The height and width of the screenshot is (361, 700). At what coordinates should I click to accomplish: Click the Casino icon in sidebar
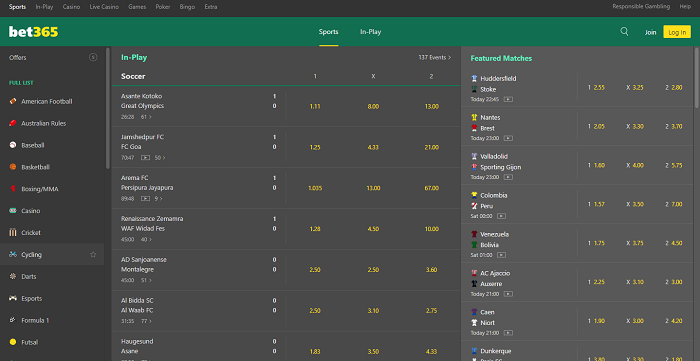point(12,211)
